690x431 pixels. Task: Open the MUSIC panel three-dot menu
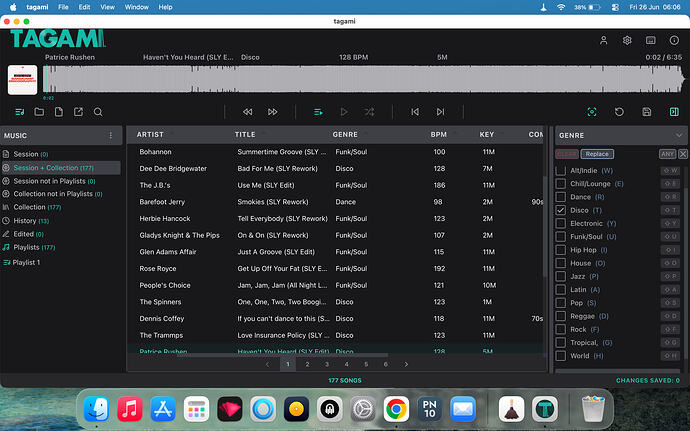[x=110, y=136]
